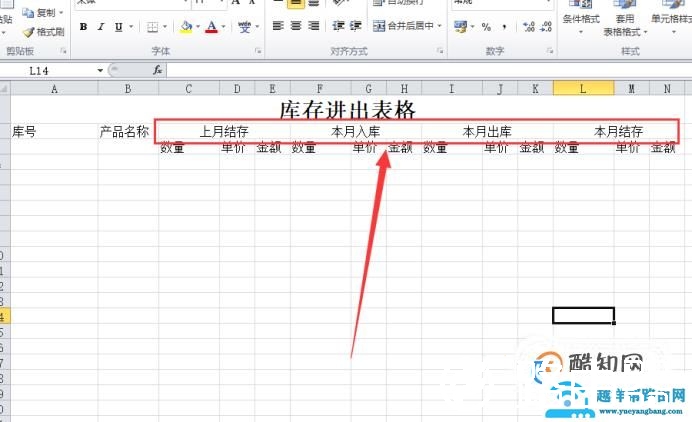Open the fill color dropdown arrow
The image size is (692, 422).
click(198, 27)
